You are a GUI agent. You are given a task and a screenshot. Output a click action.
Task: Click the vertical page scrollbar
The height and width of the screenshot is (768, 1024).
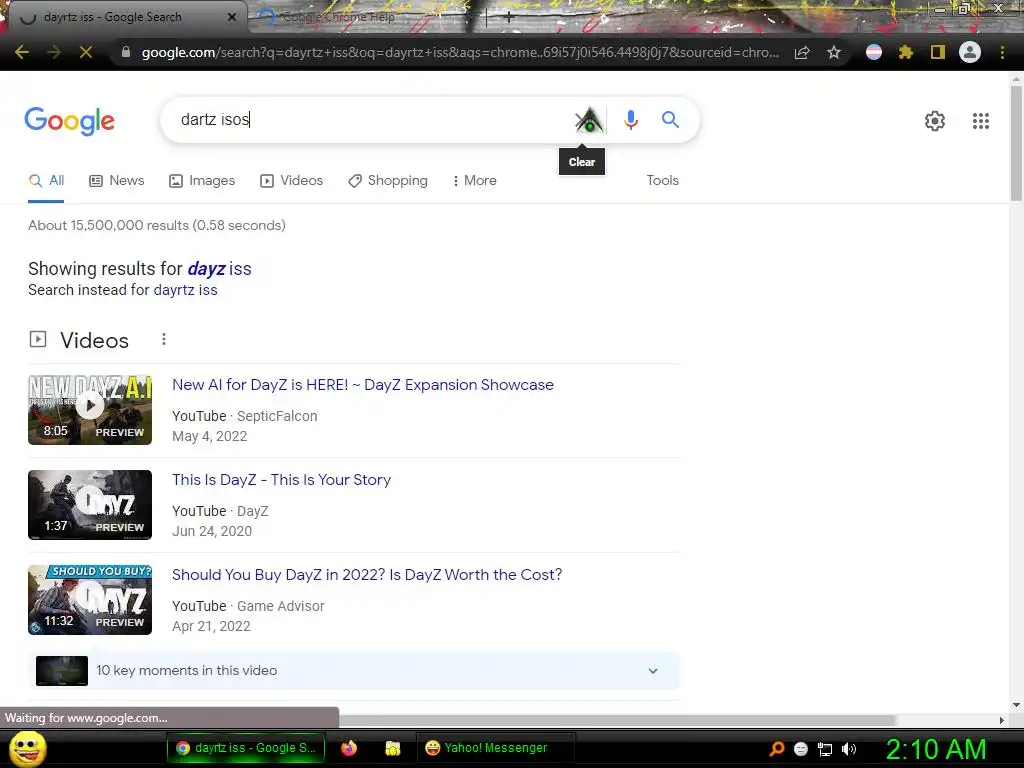1016,144
